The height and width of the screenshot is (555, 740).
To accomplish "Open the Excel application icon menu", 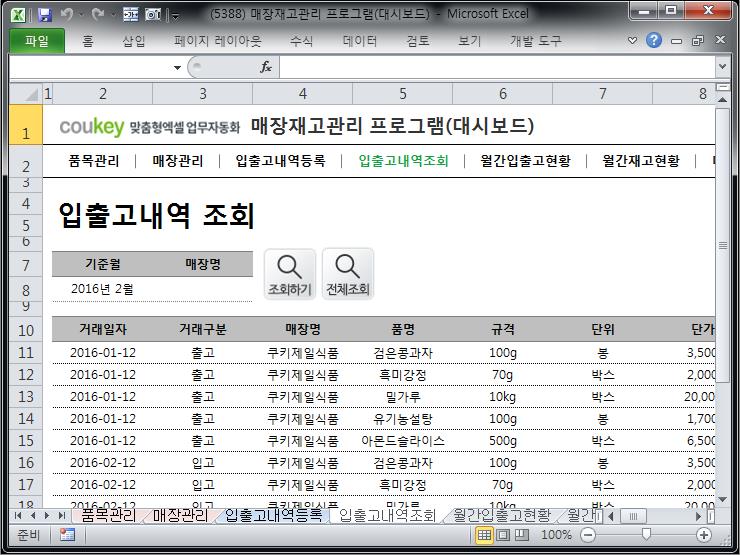I will click(x=18, y=15).
